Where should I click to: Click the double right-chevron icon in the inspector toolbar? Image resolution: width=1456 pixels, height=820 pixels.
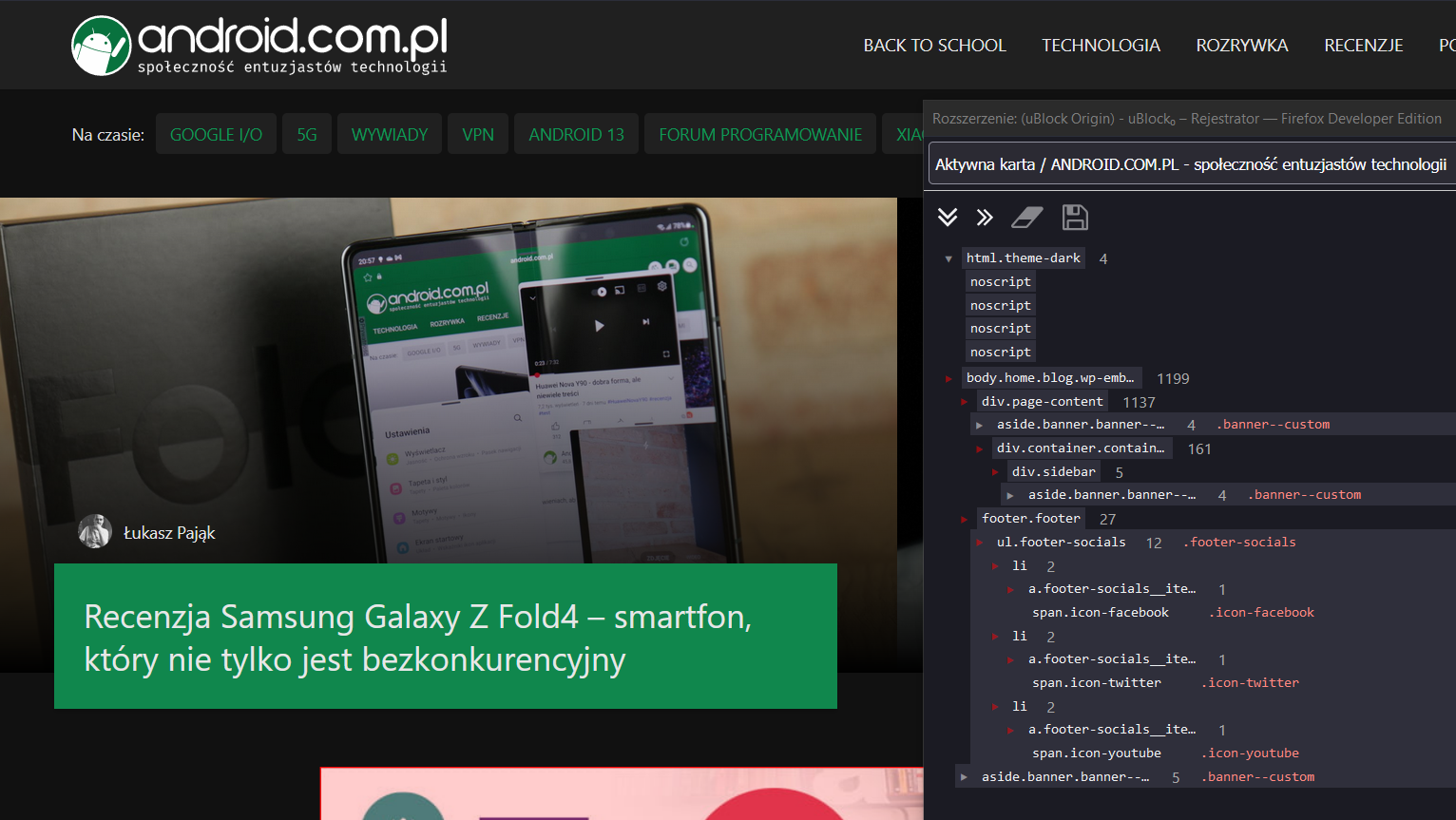point(985,217)
